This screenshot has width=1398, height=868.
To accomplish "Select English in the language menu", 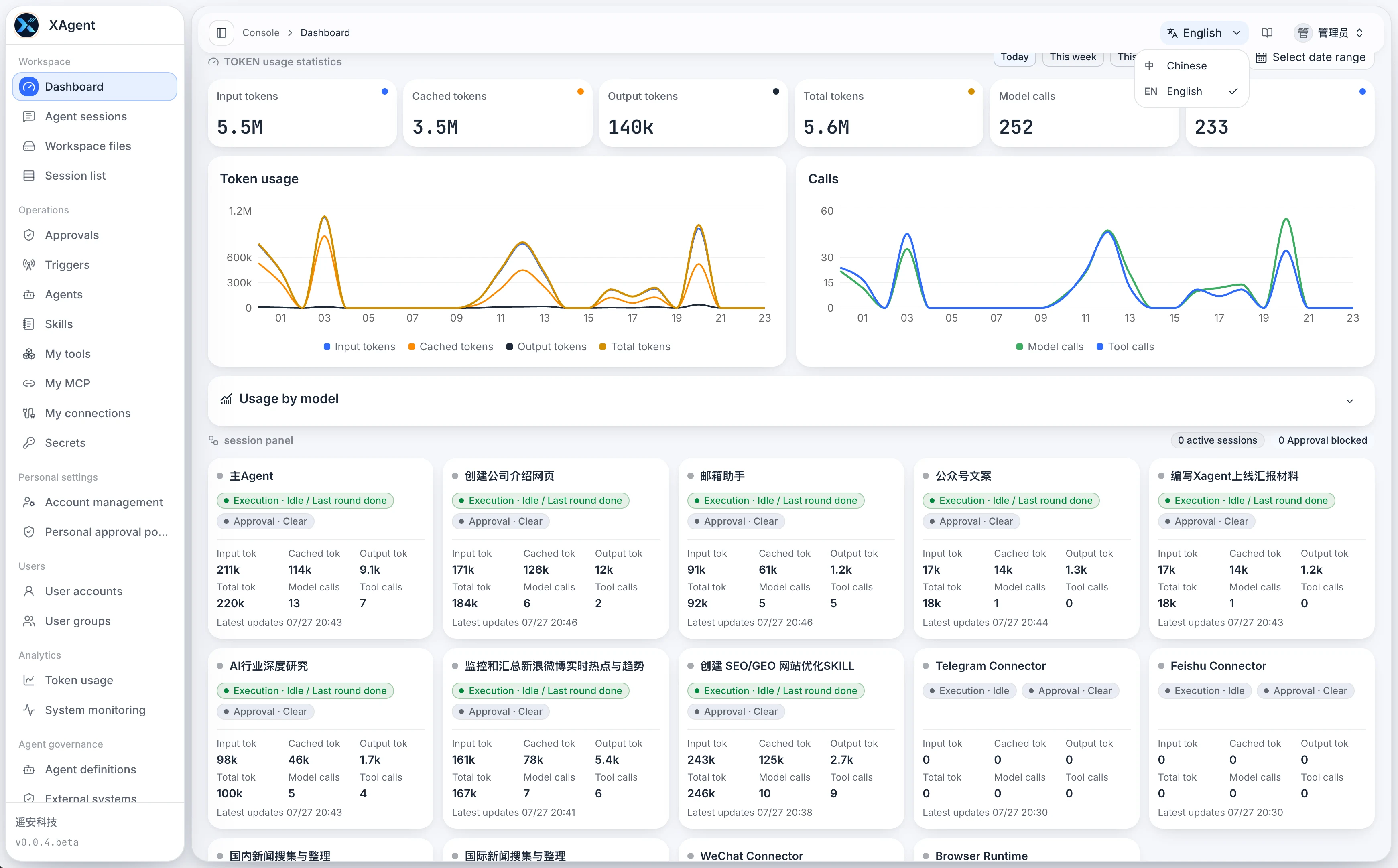I will tap(1191, 91).
